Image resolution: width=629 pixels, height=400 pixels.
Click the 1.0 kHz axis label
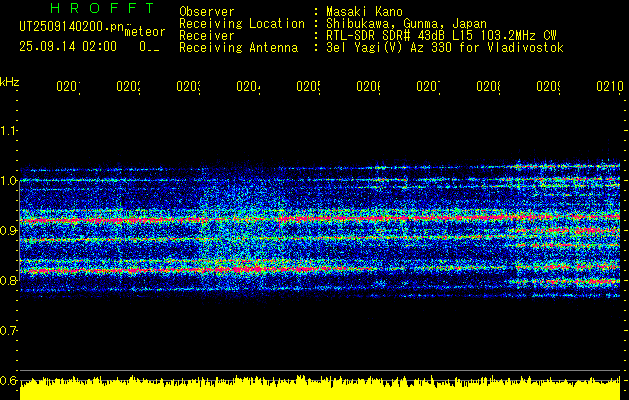[x=8, y=181]
